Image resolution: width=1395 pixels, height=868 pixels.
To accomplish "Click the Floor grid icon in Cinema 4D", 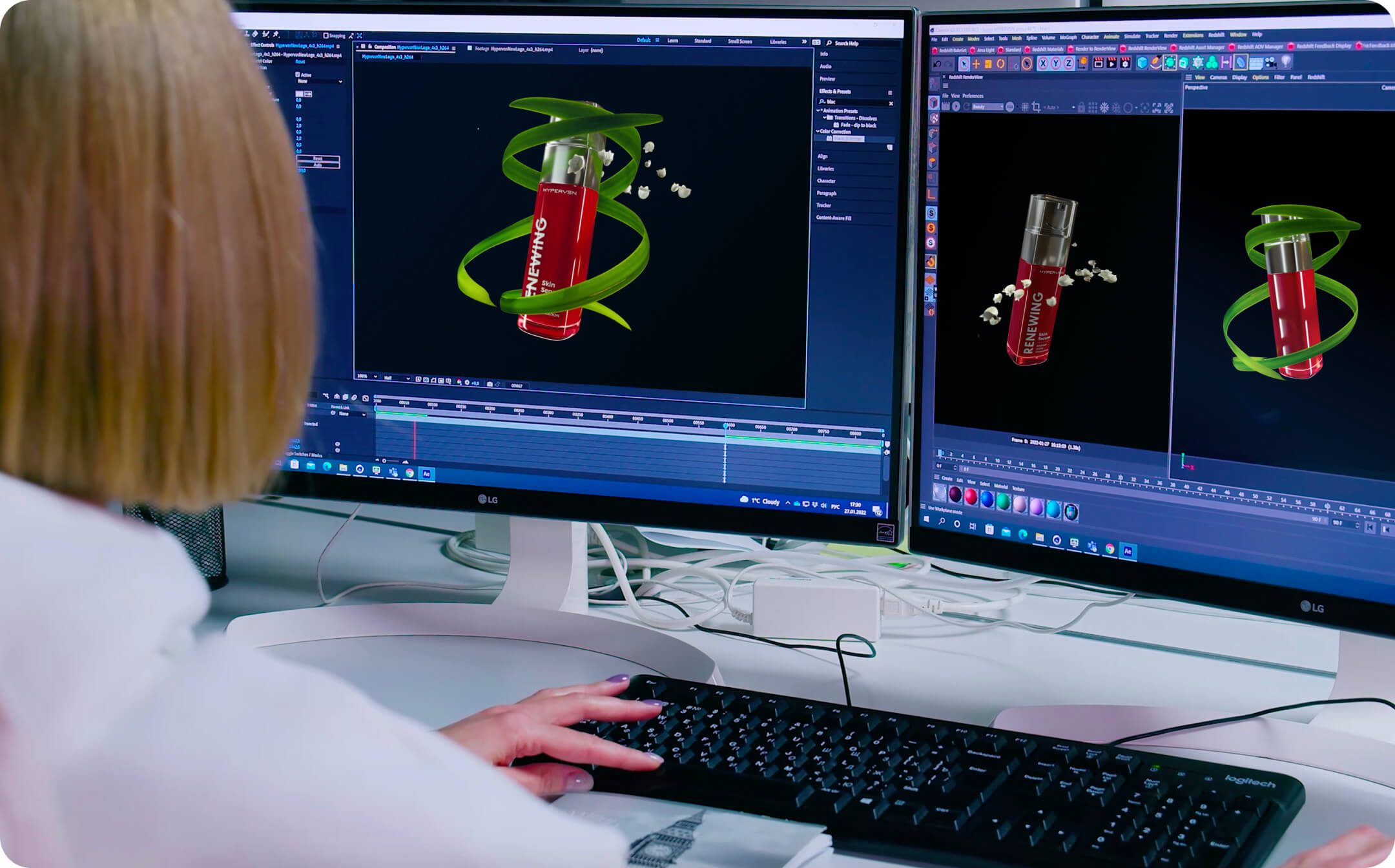I will (1255, 63).
